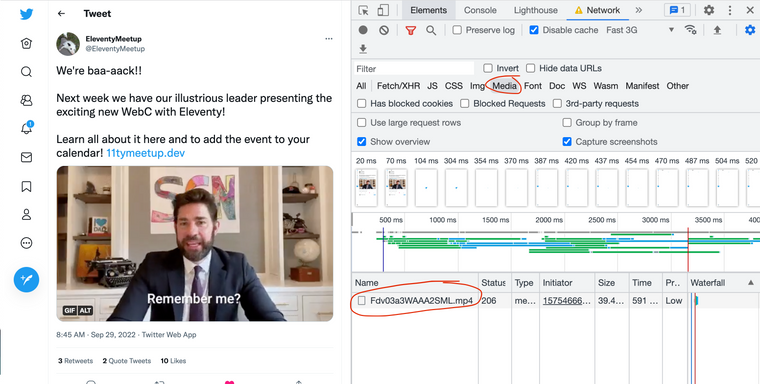
Task: Switch to the Console tab
Action: tap(480, 10)
